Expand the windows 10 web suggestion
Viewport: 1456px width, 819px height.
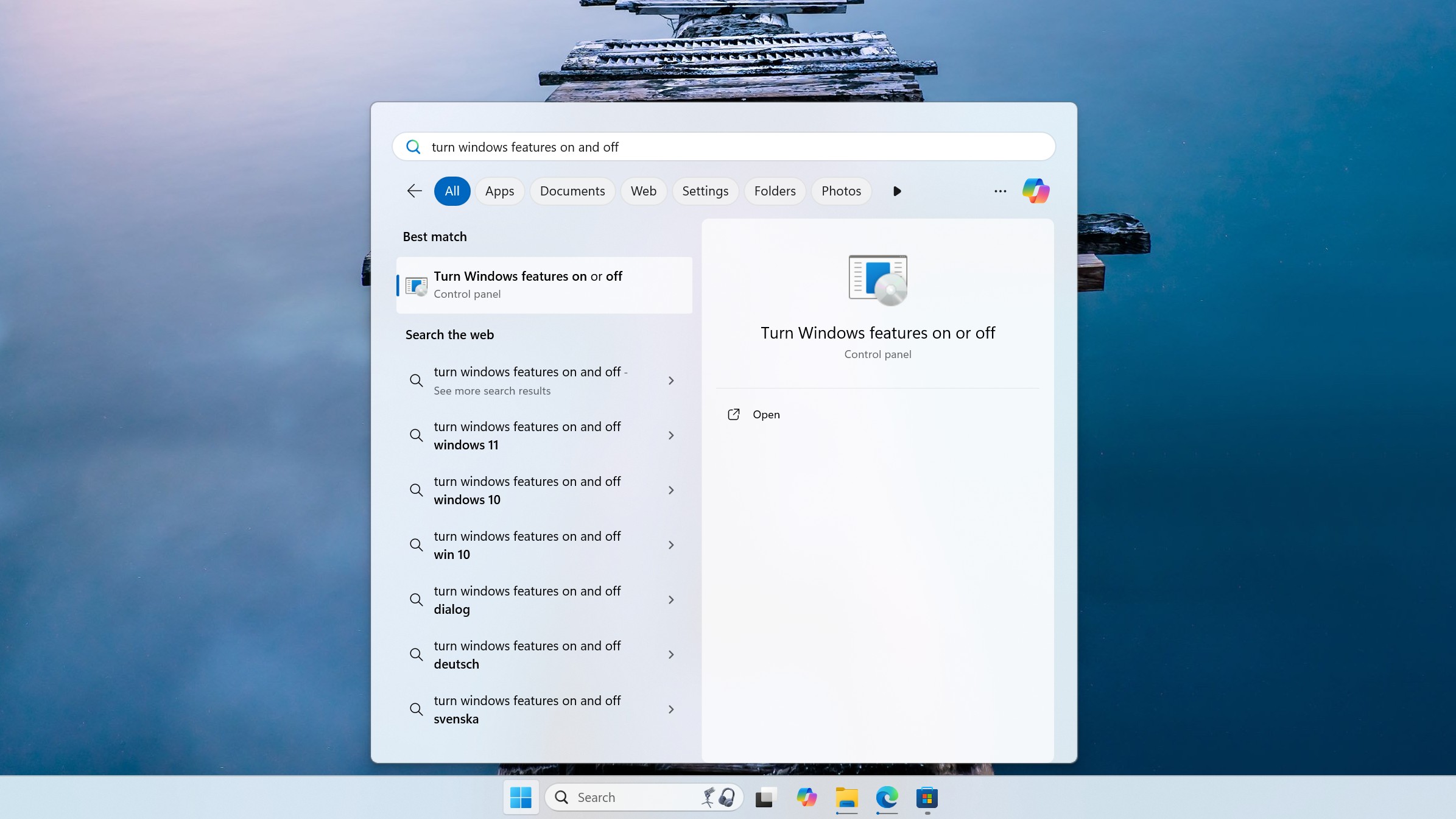tap(670, 490)
